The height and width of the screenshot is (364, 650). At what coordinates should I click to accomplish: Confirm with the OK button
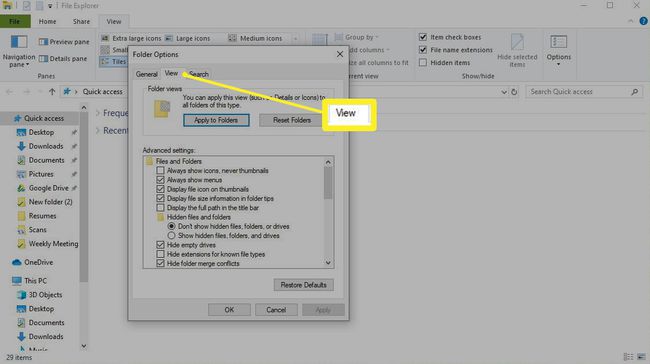pyautogui.click(x=229, y=310)
